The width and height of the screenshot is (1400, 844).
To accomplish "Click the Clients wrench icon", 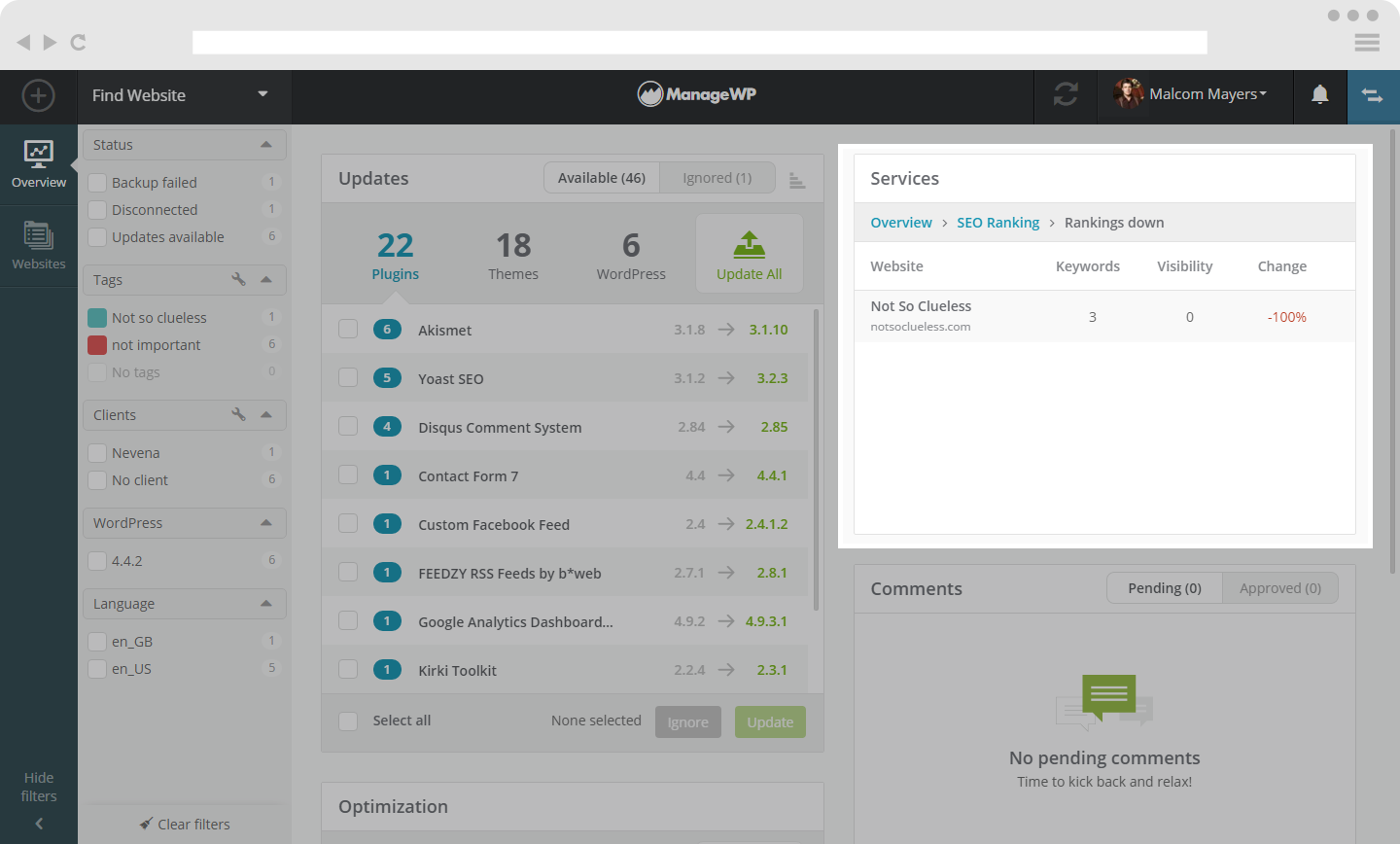I will (238, 414).
